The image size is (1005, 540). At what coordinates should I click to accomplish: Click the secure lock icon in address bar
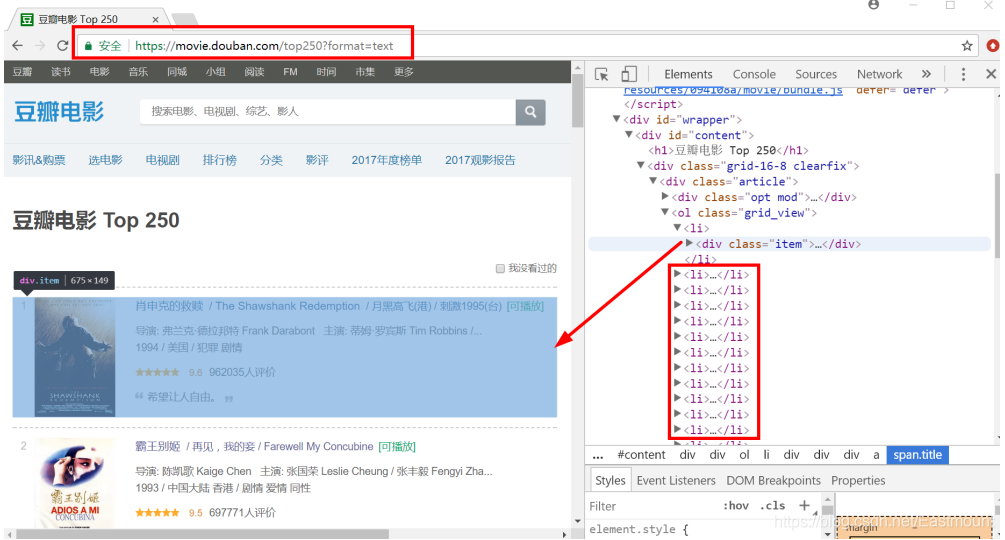pos(88,45)
